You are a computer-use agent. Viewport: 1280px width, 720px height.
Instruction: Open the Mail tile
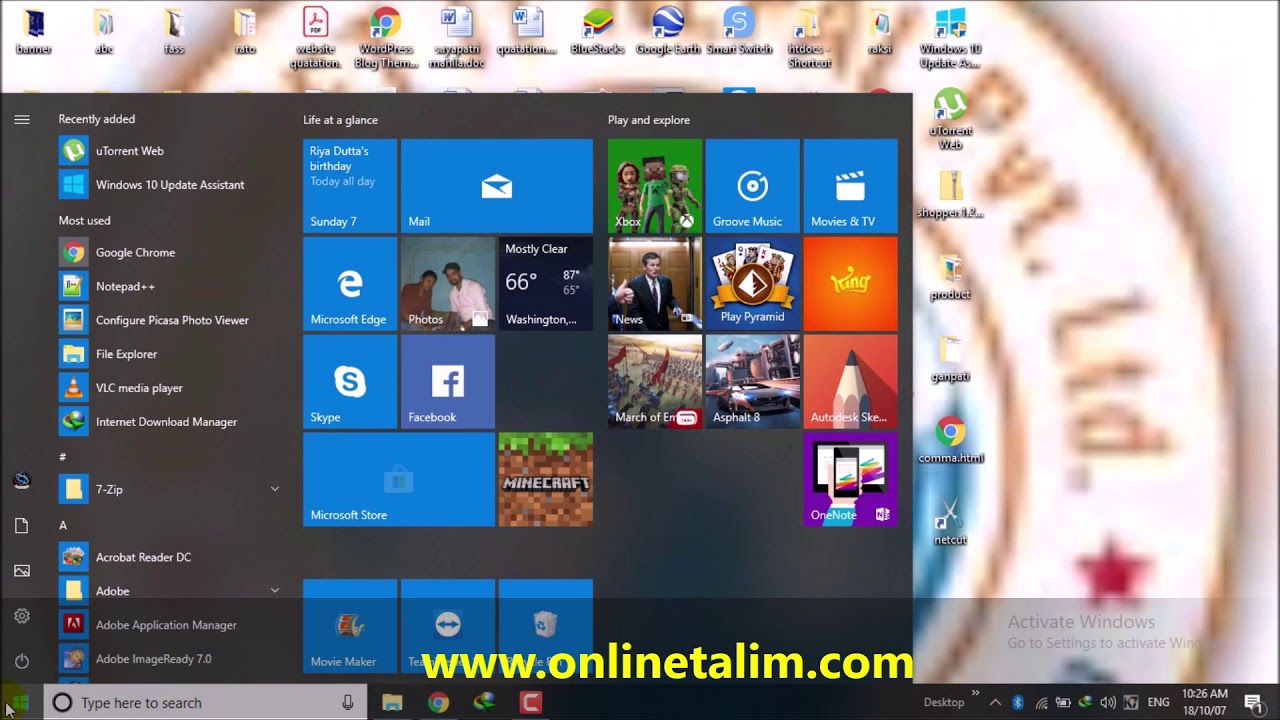tap(497, 186)
